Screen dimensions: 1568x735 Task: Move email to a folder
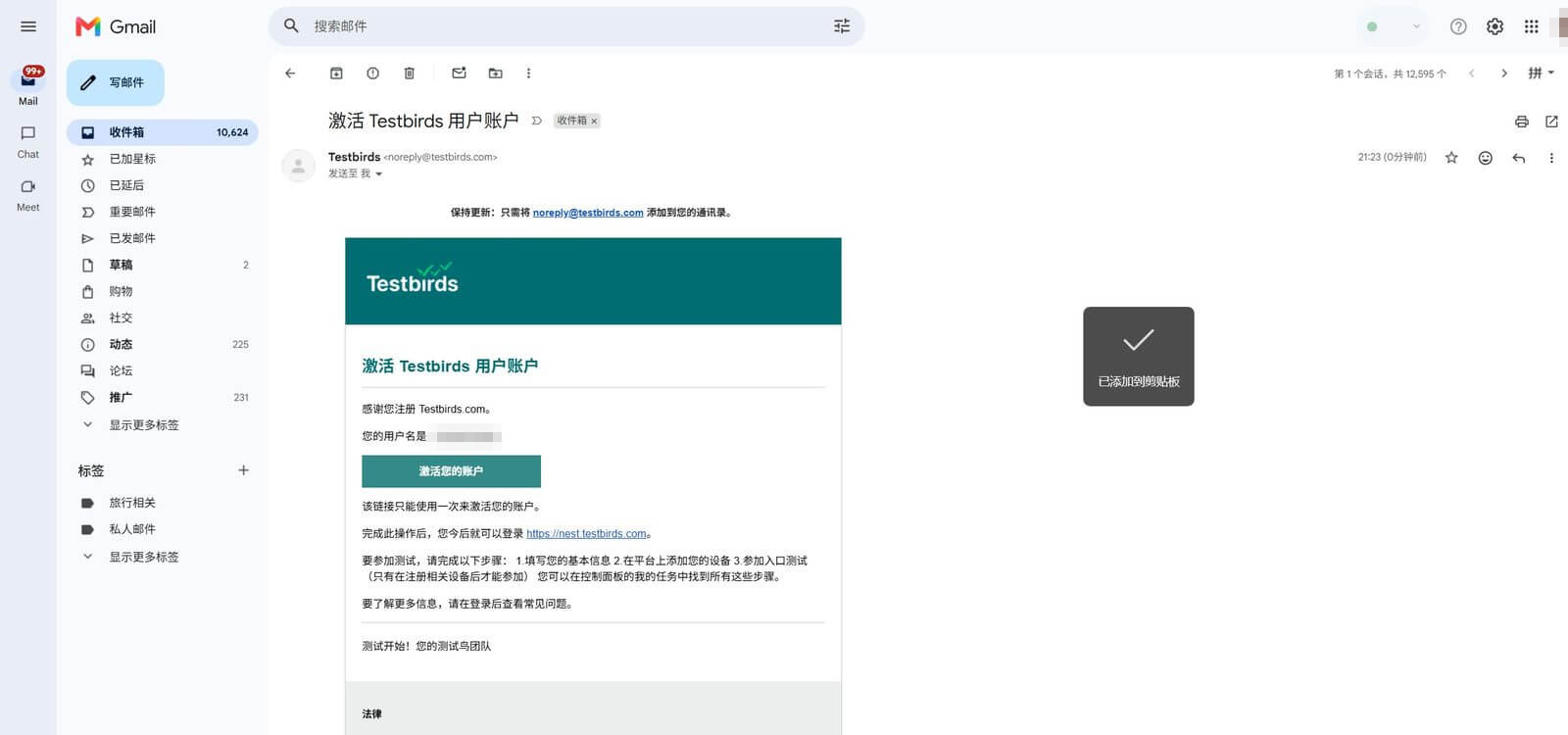pos(495,73)
